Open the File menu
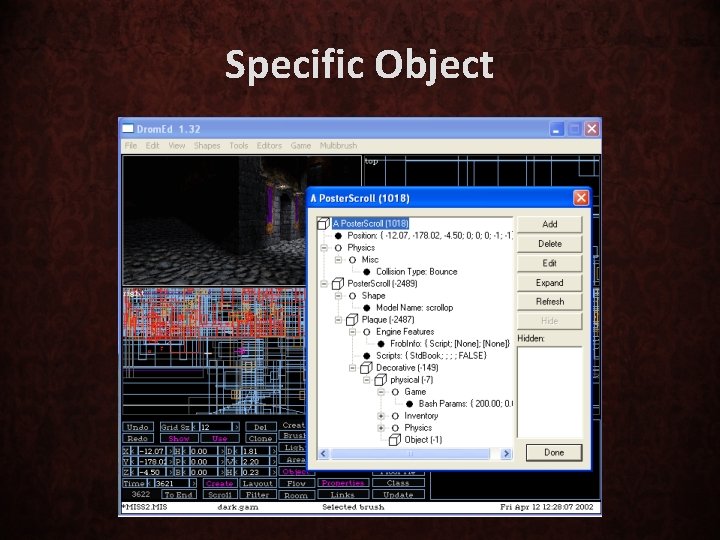 point(131,146)
